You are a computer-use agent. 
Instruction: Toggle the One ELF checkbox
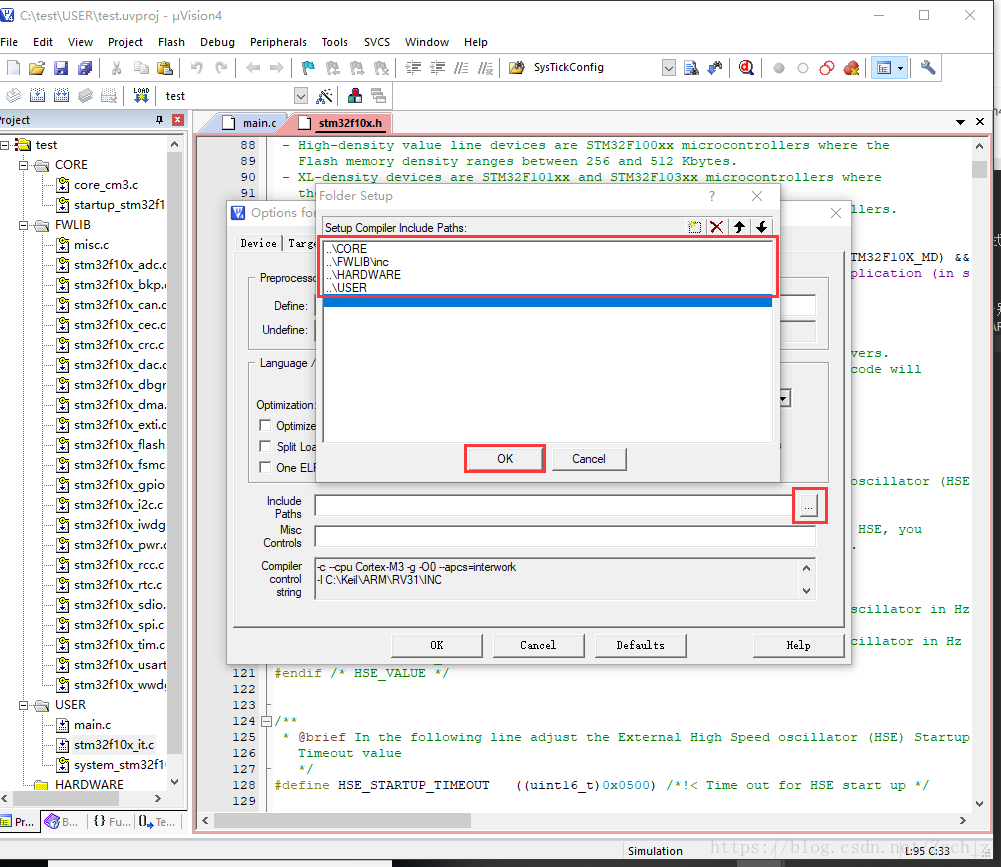point(265,467)
